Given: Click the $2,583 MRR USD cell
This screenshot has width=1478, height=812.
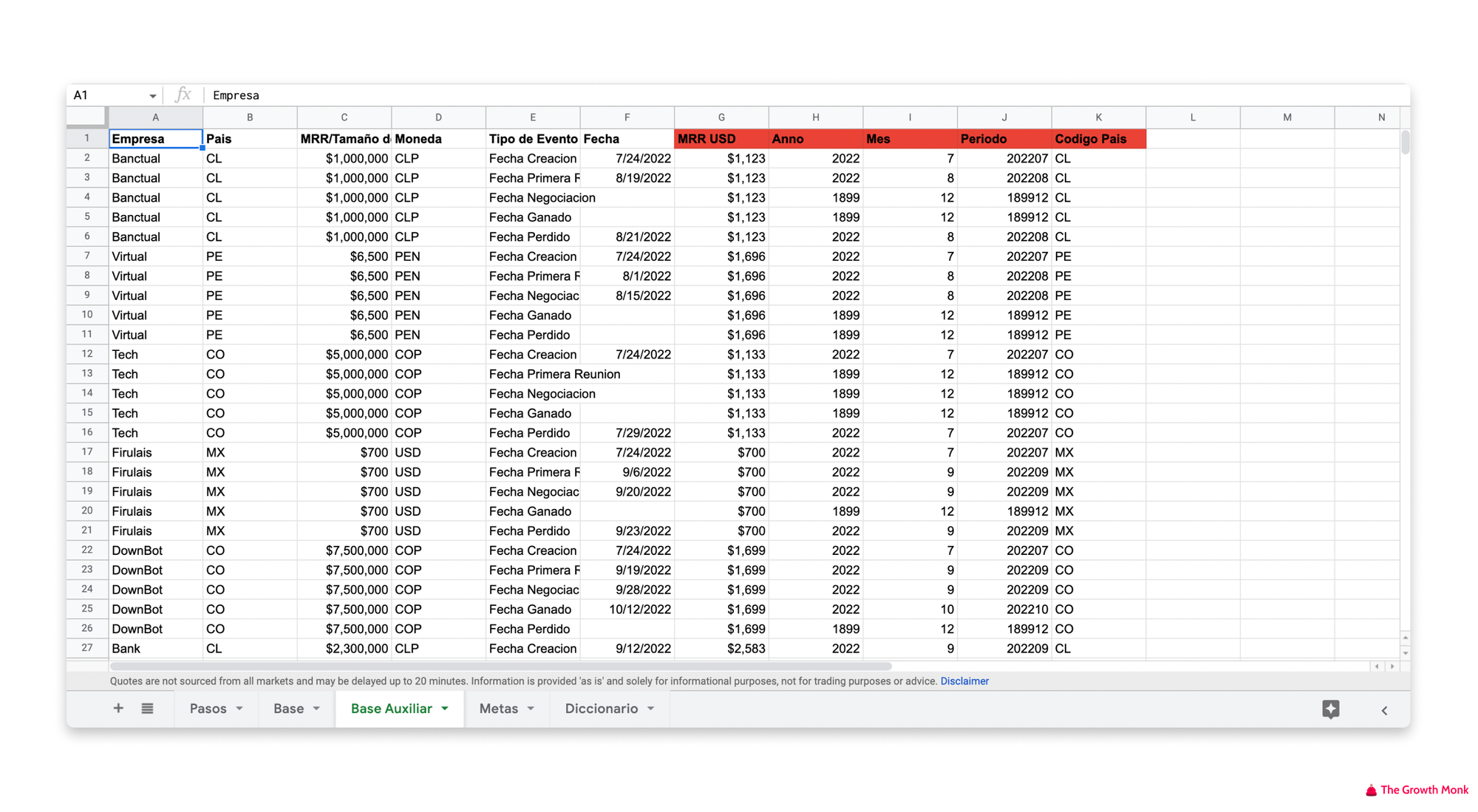Looking at the screenshot, I should pyautogui.click(x=721, y=649).
